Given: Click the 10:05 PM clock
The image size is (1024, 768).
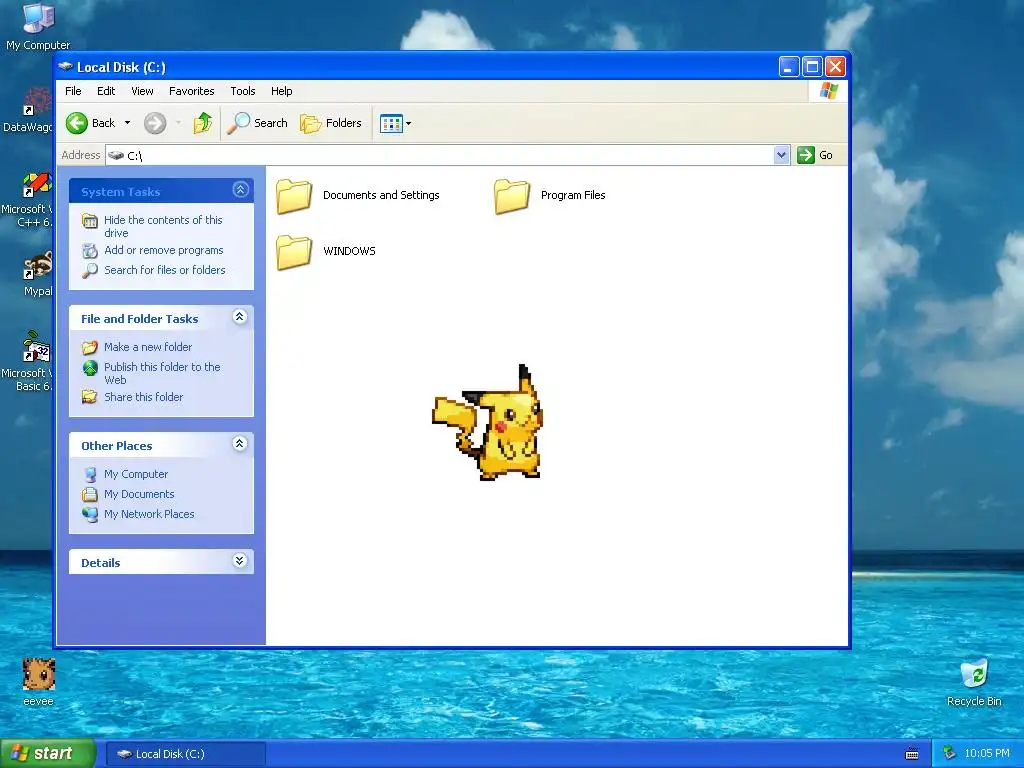Looking at the screenshot, I should coord(986,754).
